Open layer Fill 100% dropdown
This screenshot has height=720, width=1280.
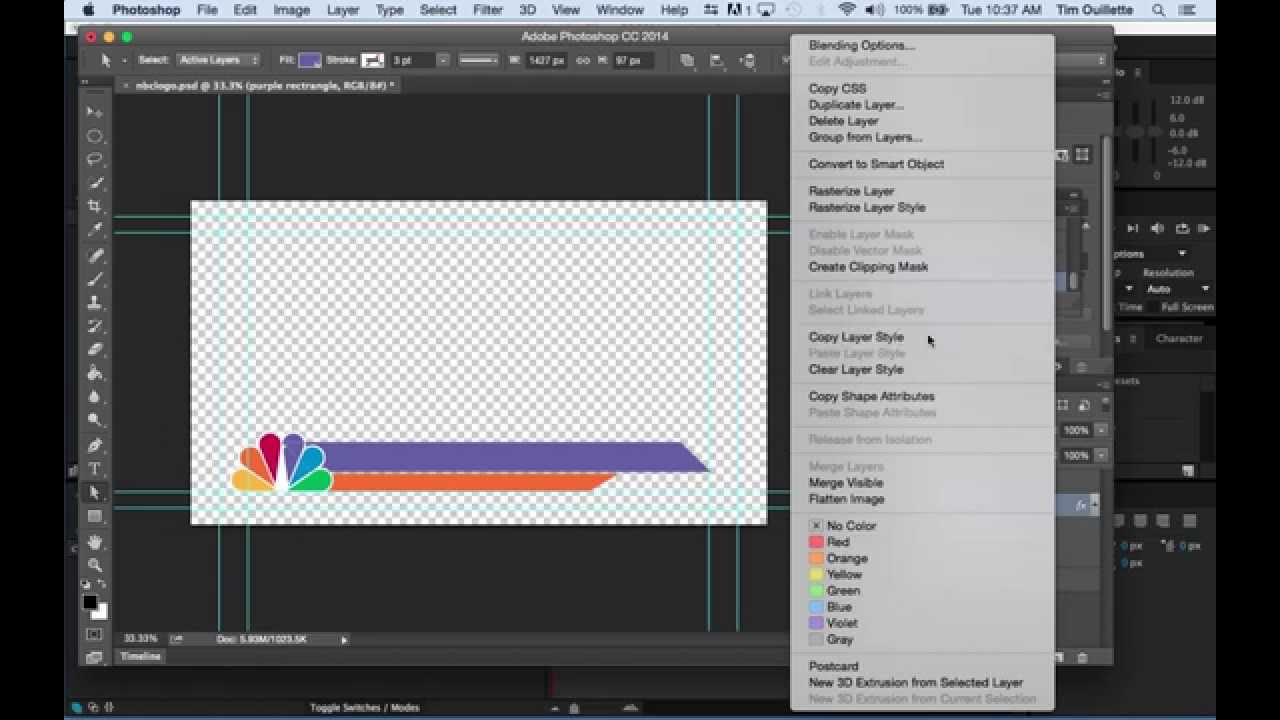[1101, 455]
